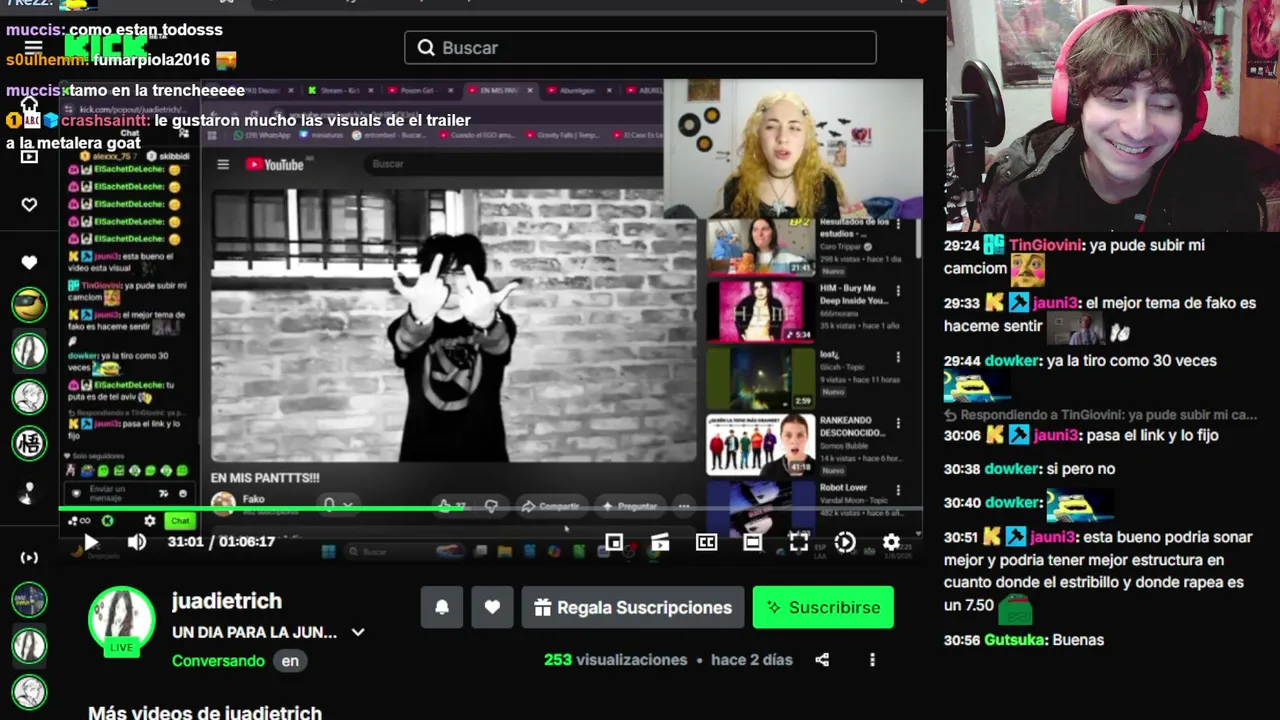This screenshot has height=720, width=1280.
Task: Click the '31:01 / 01:06:17' playback time
Action: 221,542
